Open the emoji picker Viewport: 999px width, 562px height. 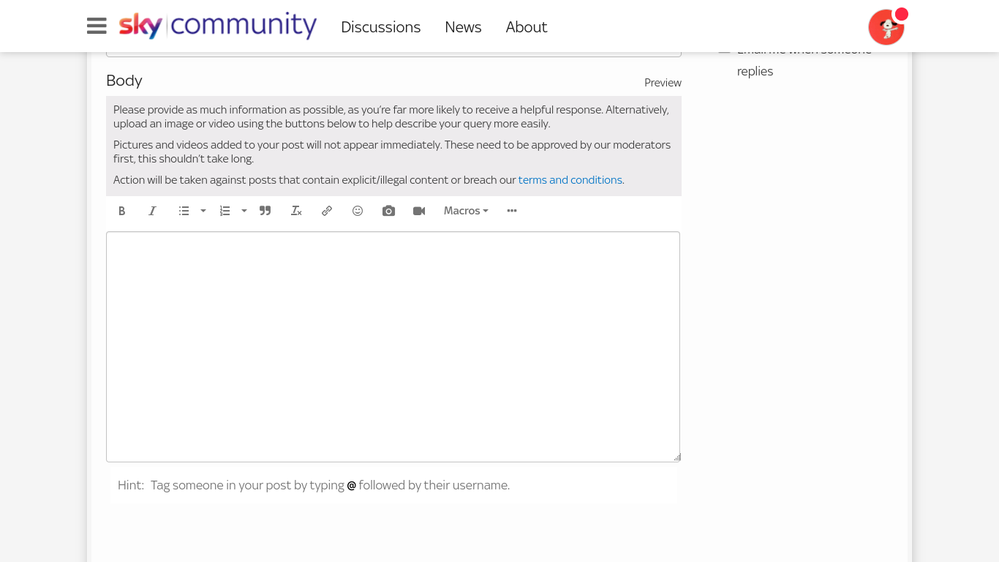tap(357, 211)
